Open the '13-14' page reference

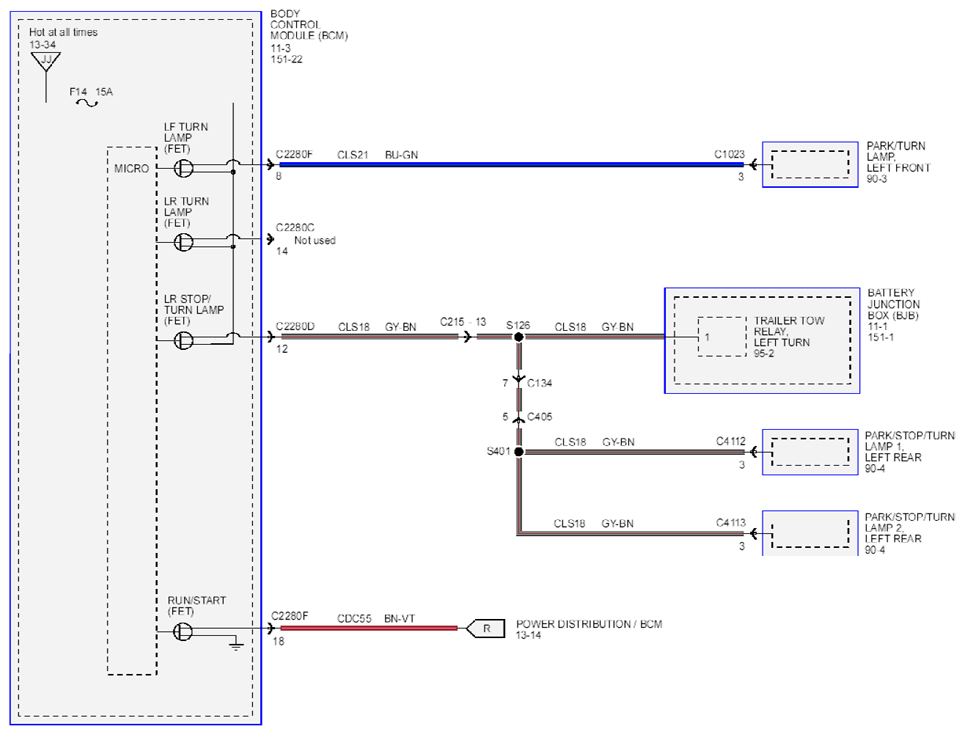(528, 635)
